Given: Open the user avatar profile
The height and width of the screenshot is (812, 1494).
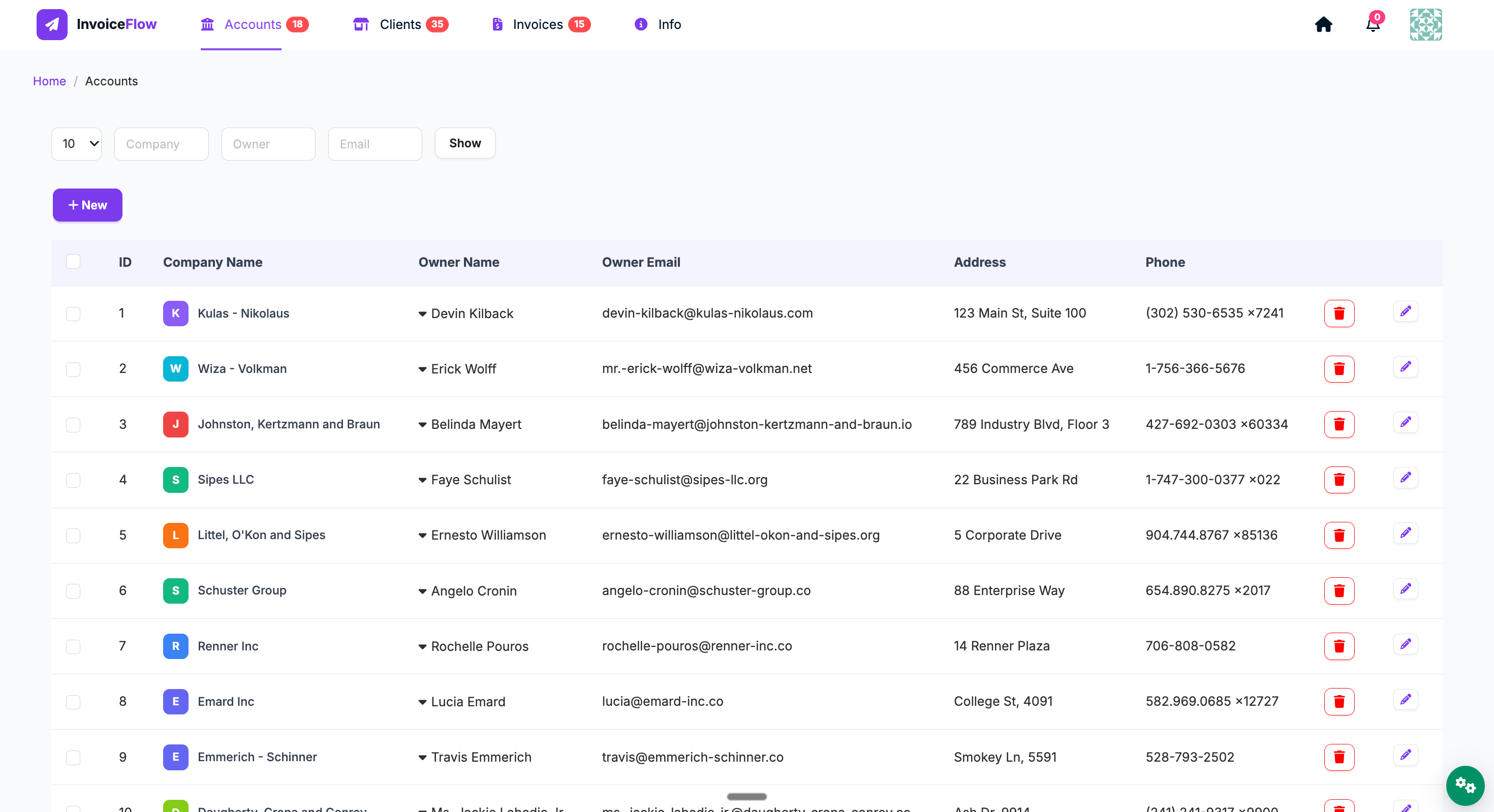Looking at the screenshot, I should pos(1425,24).
